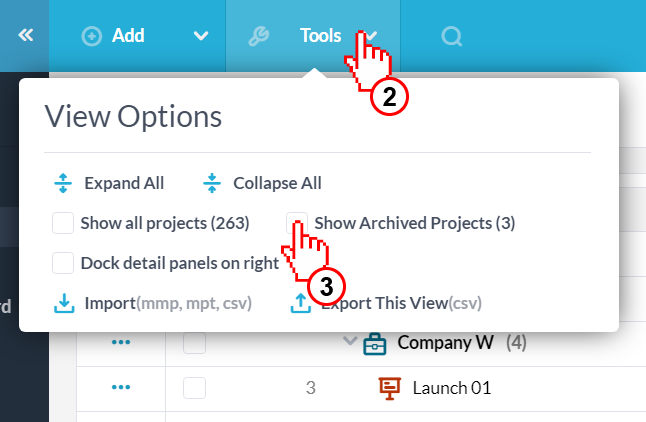Image resolution: width=646 pixels, height=422 pixels.
Task: Click the wrench Tools icon
Action: pyautogui.click(x=259, y=36)
